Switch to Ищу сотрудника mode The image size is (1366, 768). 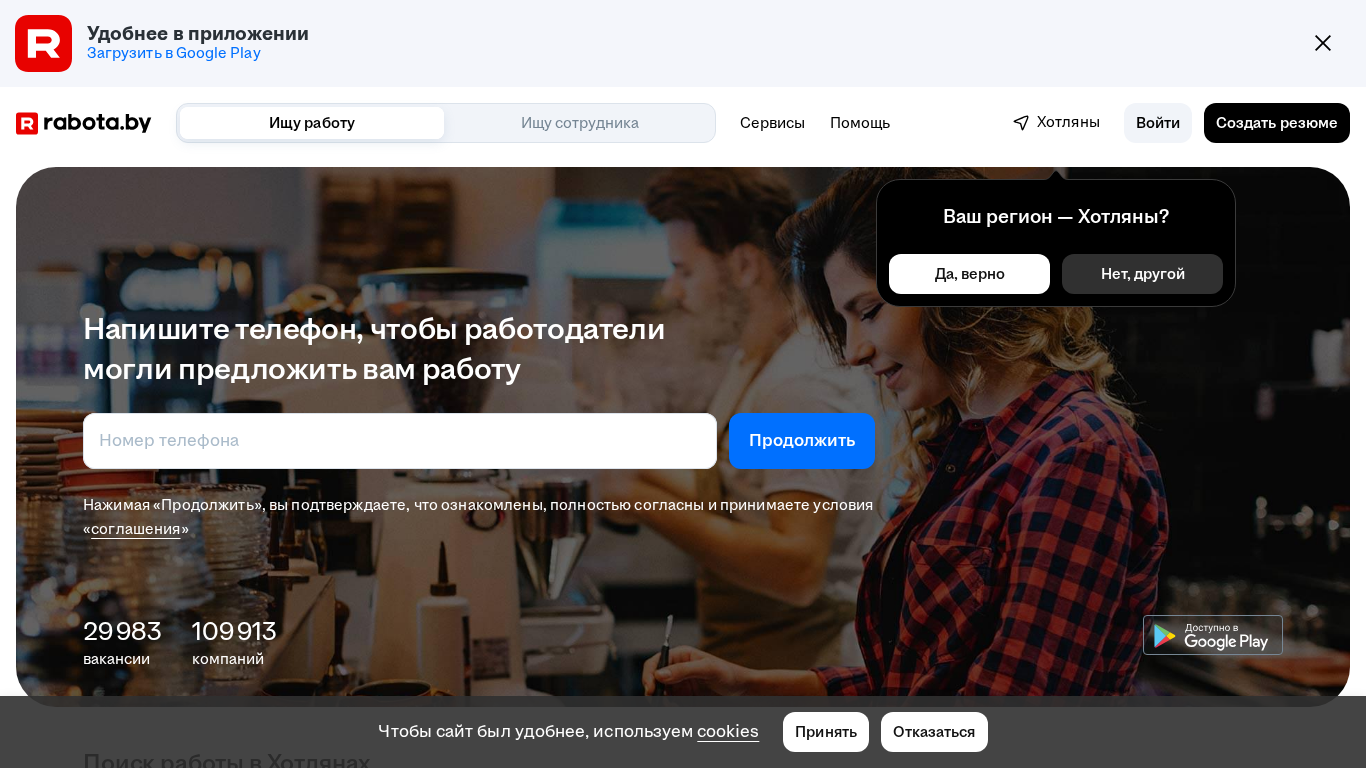[x=580, y=123]
